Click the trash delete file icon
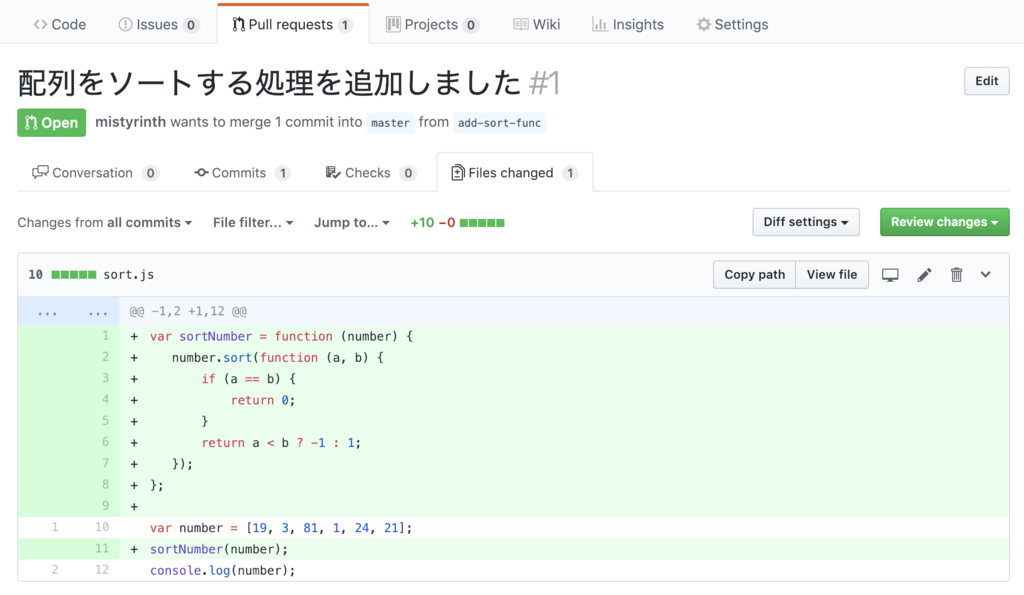The image size is (1024, 595). (956, 275)
